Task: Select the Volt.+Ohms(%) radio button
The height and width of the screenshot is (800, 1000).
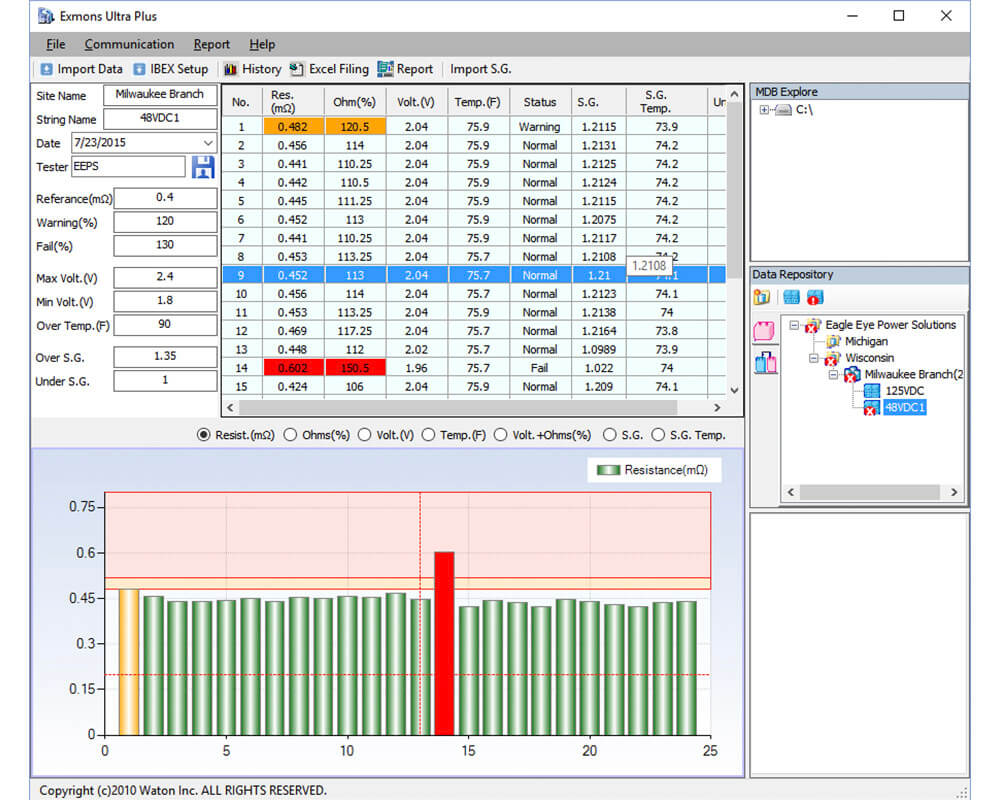Action: [x=501, y=435]
